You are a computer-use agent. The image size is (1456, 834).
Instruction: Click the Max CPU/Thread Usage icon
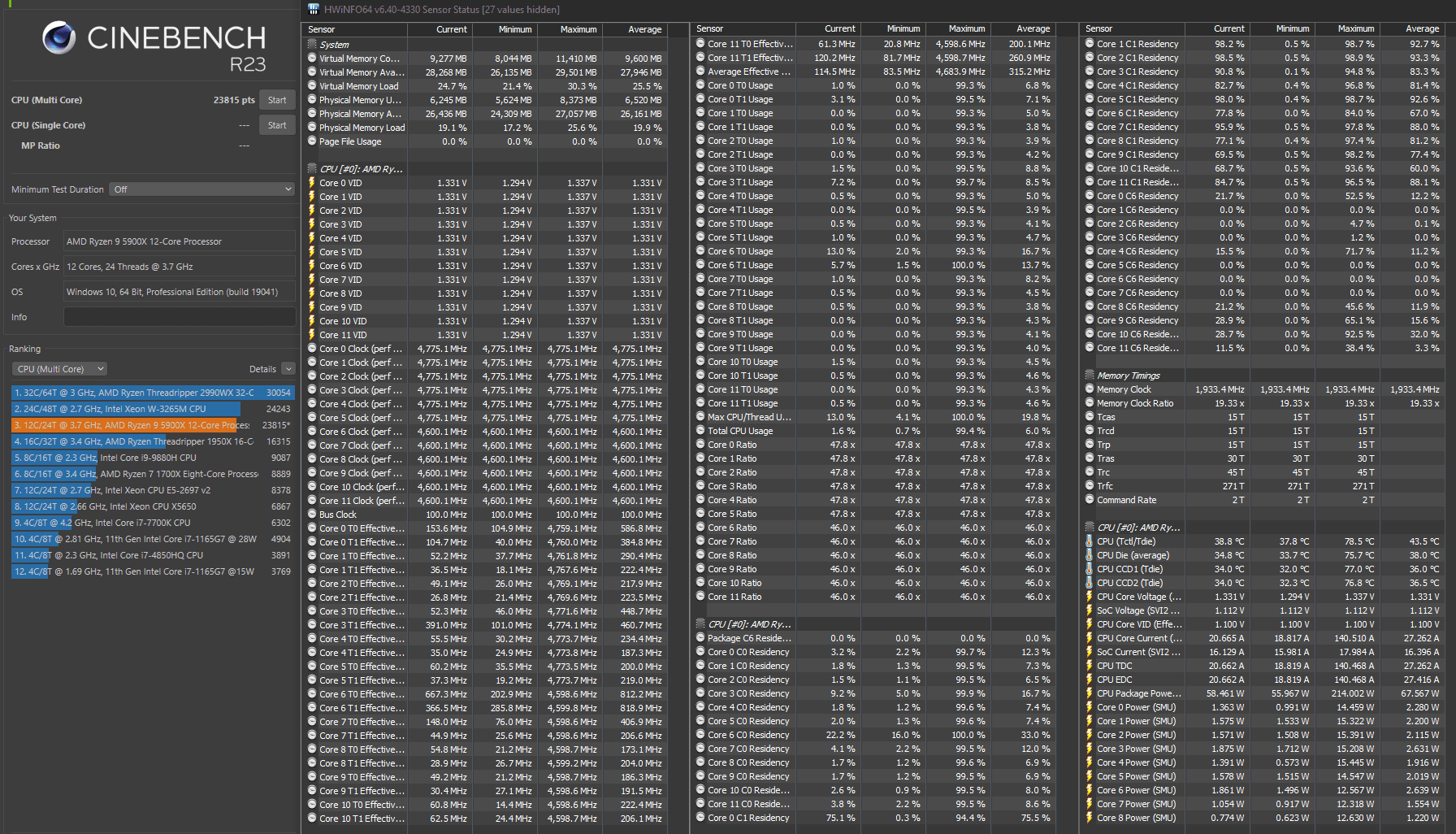pos(700,417)
